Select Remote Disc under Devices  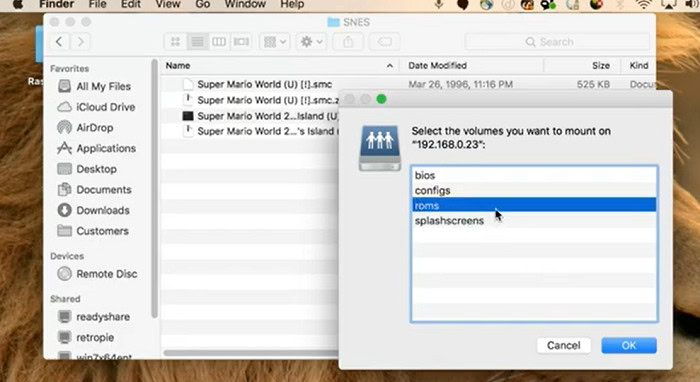(97, 274)
